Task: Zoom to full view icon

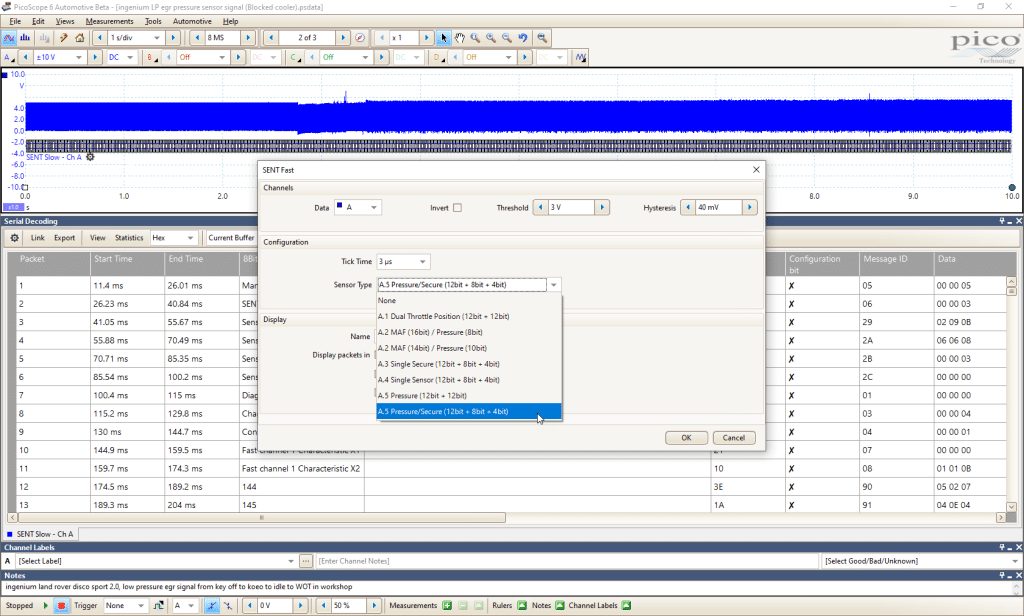Action: [x=542, y=38]
